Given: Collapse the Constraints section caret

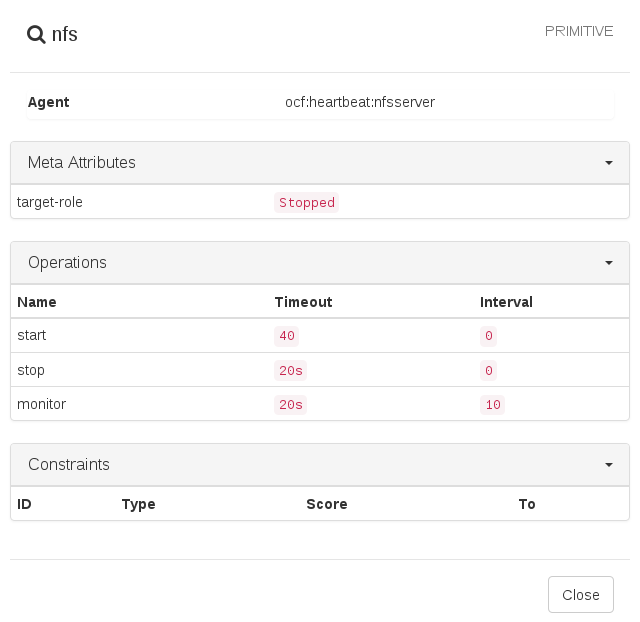Looking at the screenshot, I should 609,465.
